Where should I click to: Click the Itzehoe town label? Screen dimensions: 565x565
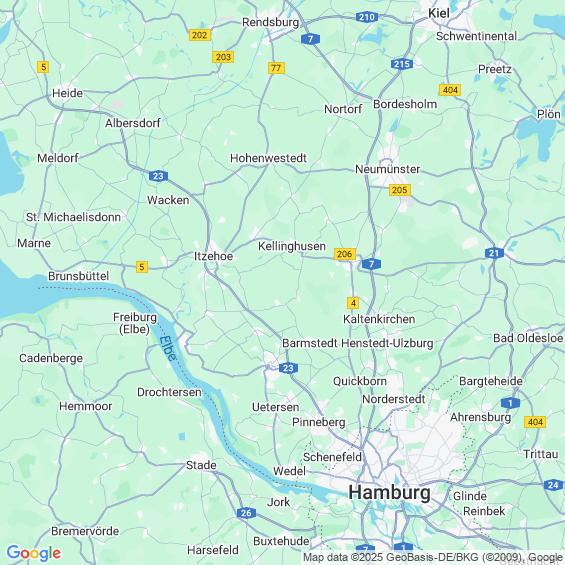coord(213,256)
